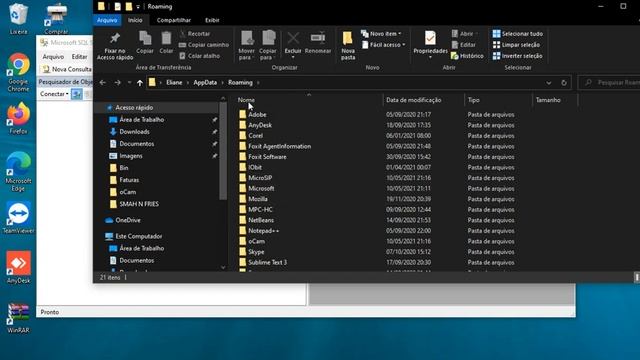Open the Novo item dropdown
The image size is (640, 360).
pyautogui.click(x=381, y=34)
